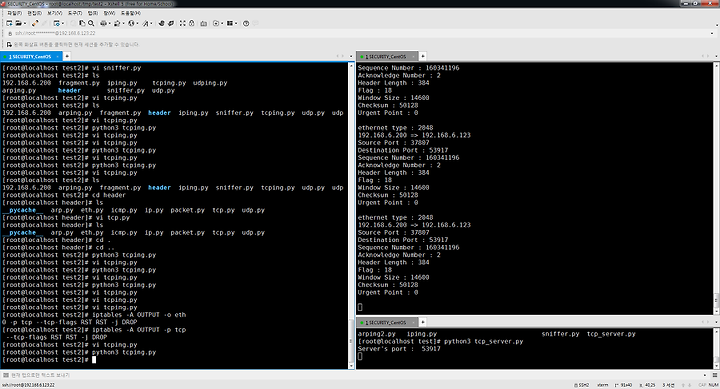Click the compose bar options menu icon

pos(714,375)
